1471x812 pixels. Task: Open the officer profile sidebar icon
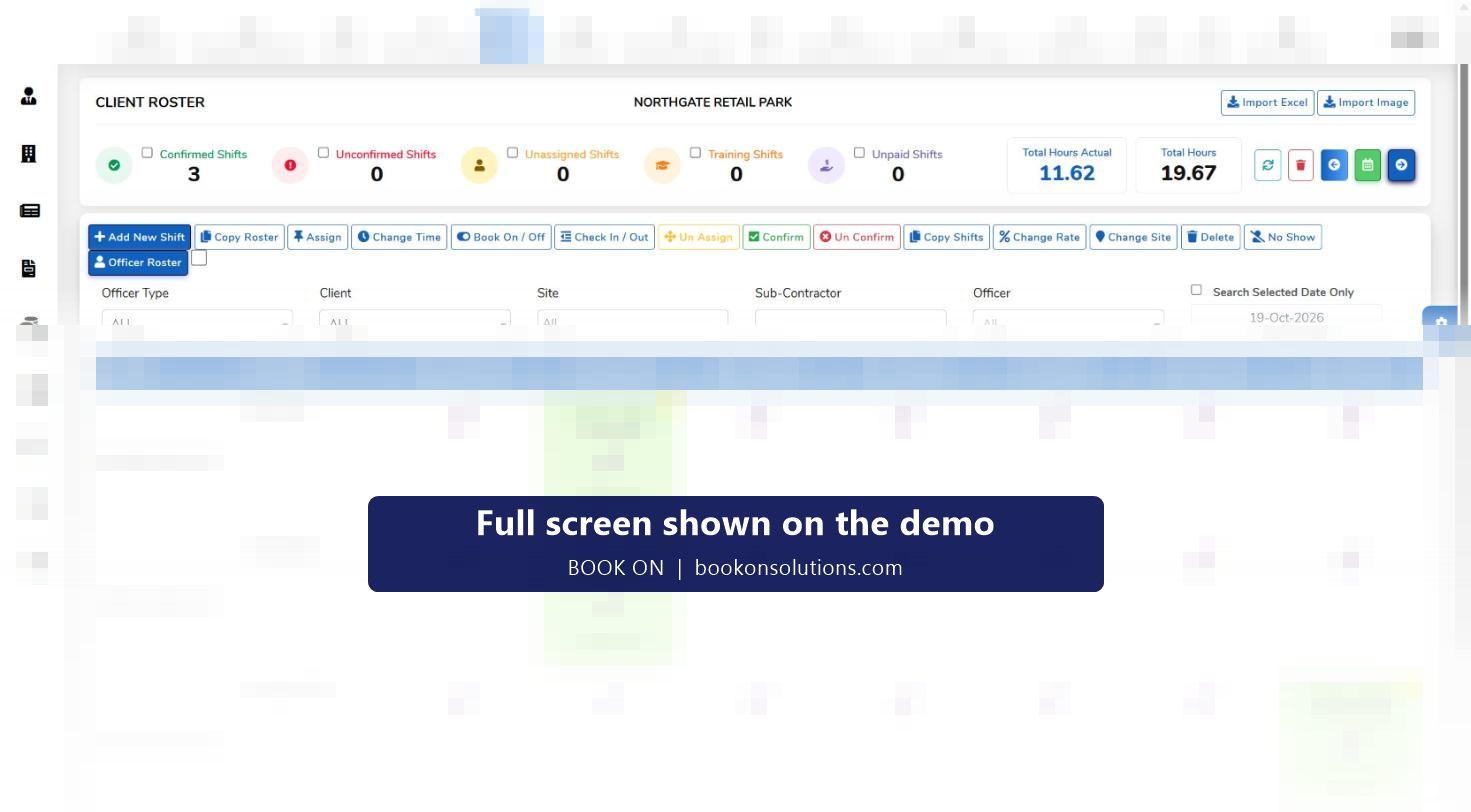tap(29, 96)
